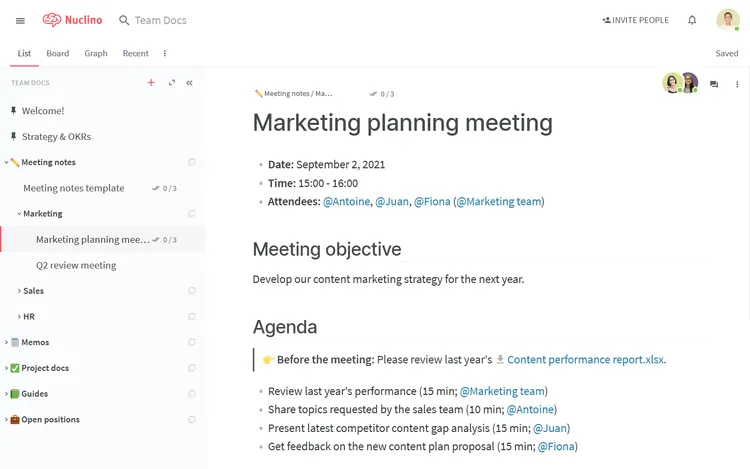Expand the Memos collection

pyautogui.click(x=6, y=342)
